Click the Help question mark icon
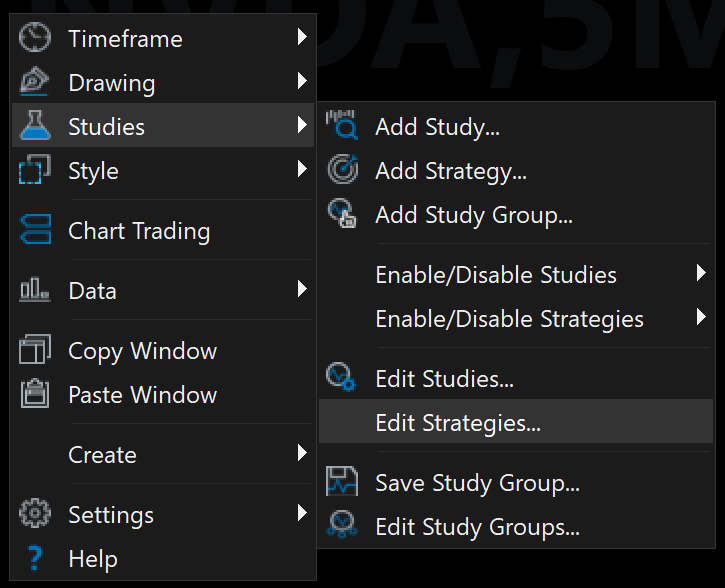725x588 pixels. click(35, 557)
